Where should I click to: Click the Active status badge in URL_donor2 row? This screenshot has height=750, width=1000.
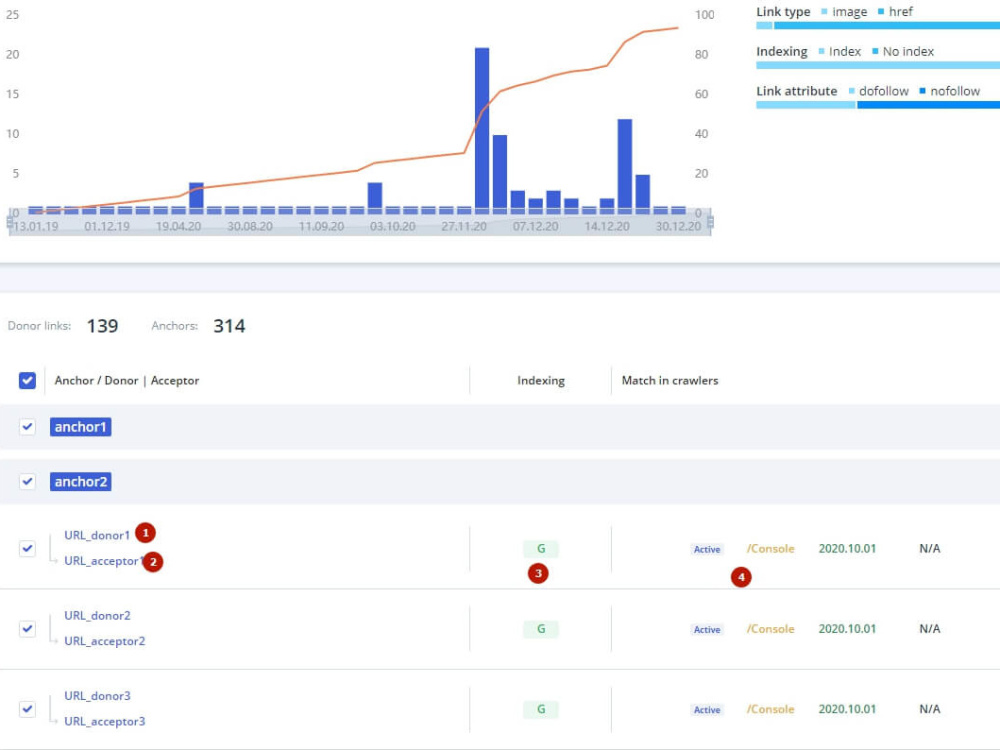coord(707,629)
